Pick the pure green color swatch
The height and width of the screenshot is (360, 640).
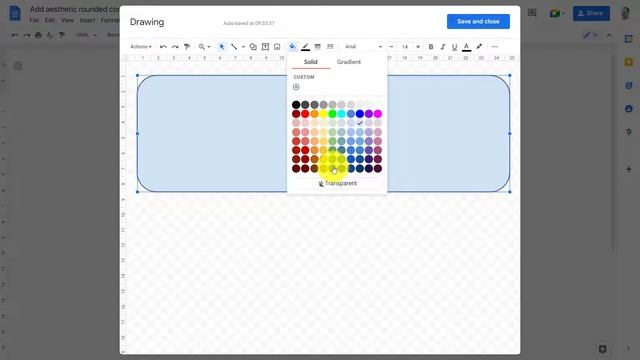coord(332,113)
